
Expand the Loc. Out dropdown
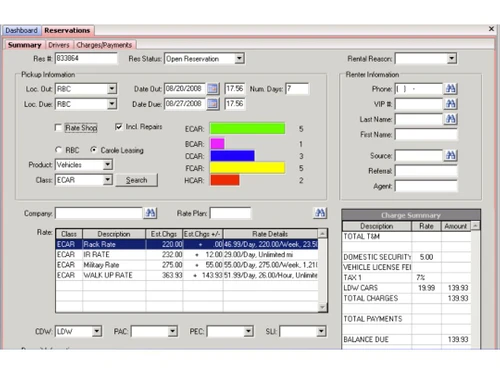[112, 89]
